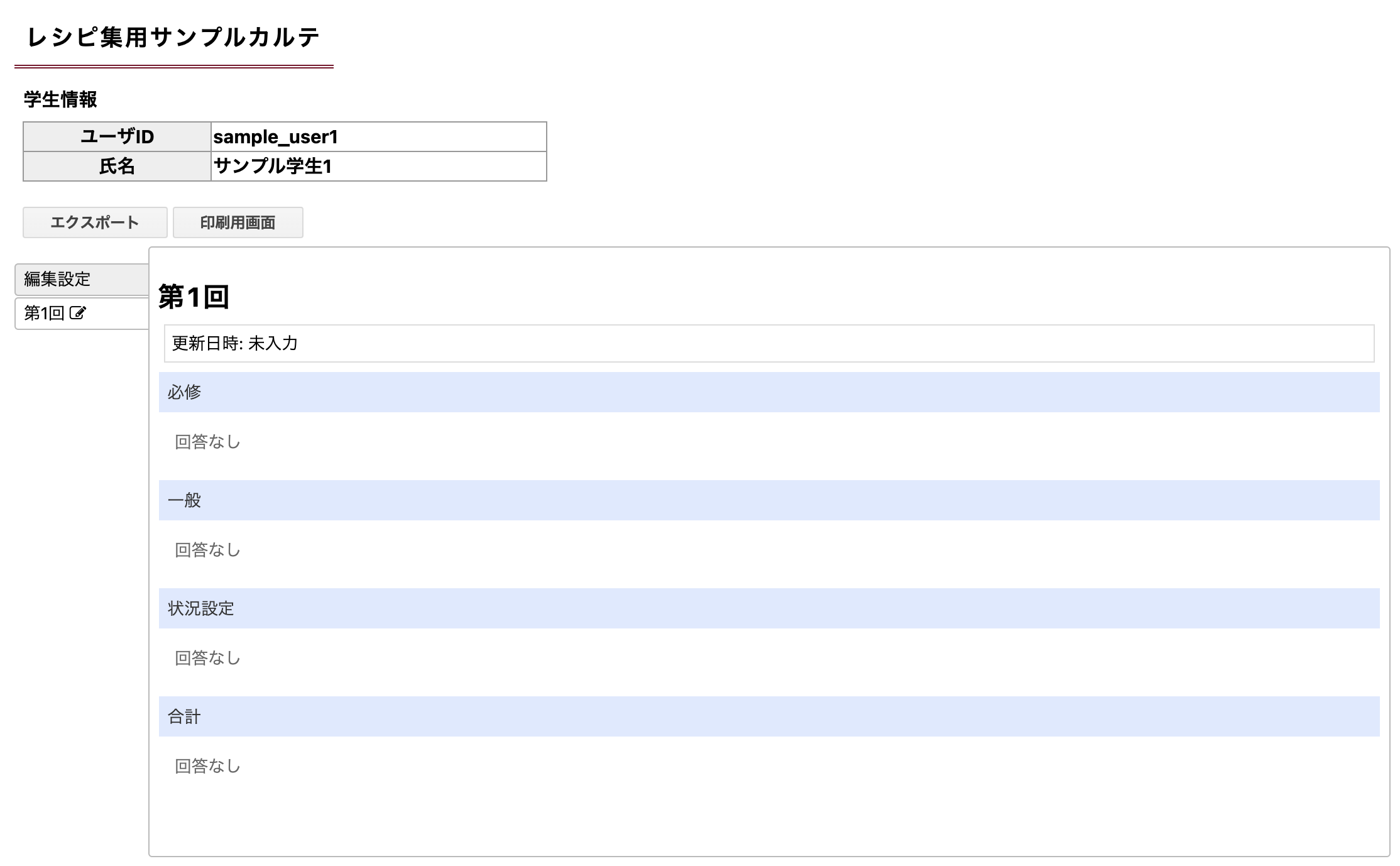Click the 状況設定 section header
This screenshot has width=1400, height=866.
769,608
